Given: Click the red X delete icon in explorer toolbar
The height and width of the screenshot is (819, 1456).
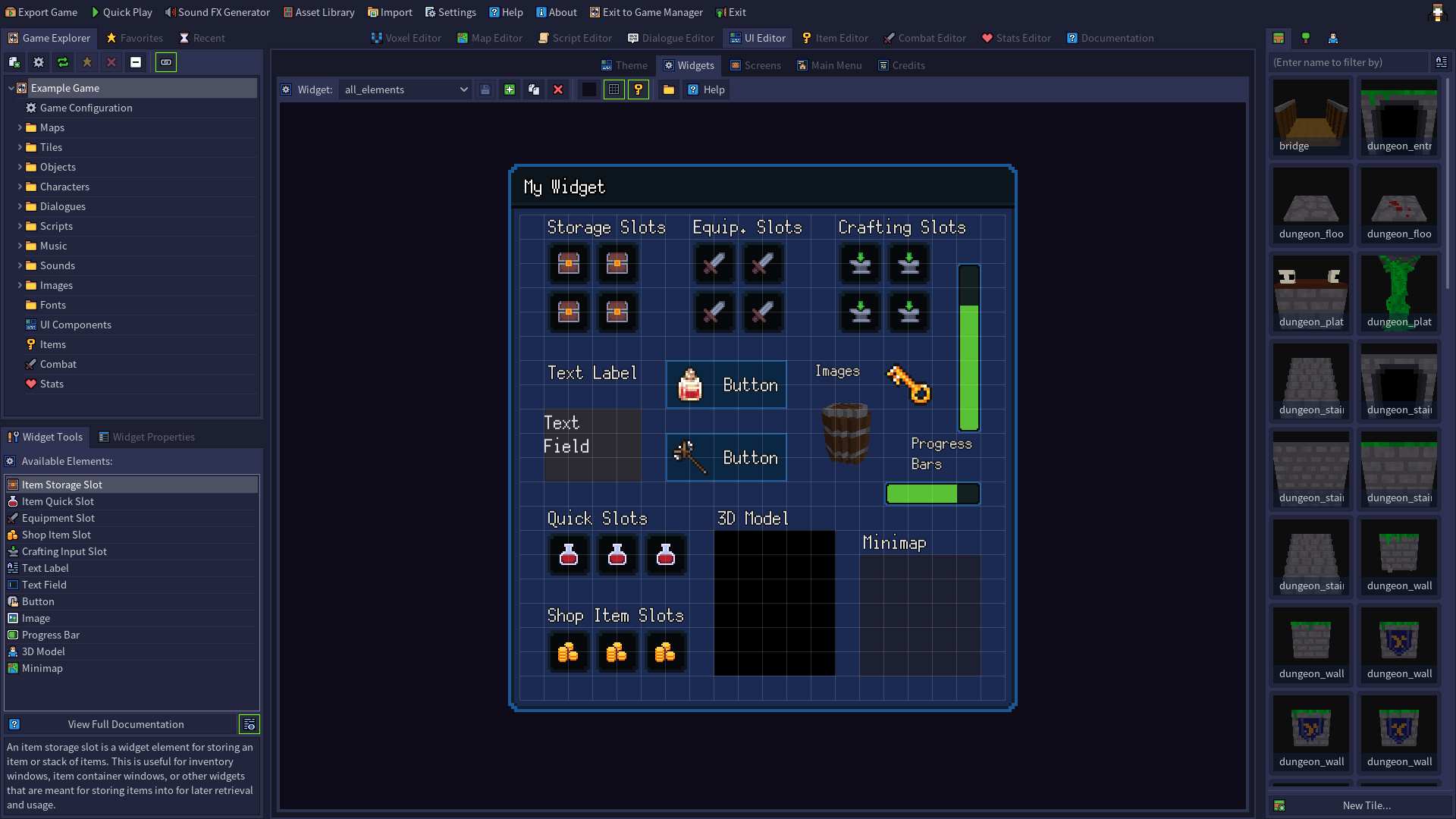Looking at the screenshot, I should (111, 62).
